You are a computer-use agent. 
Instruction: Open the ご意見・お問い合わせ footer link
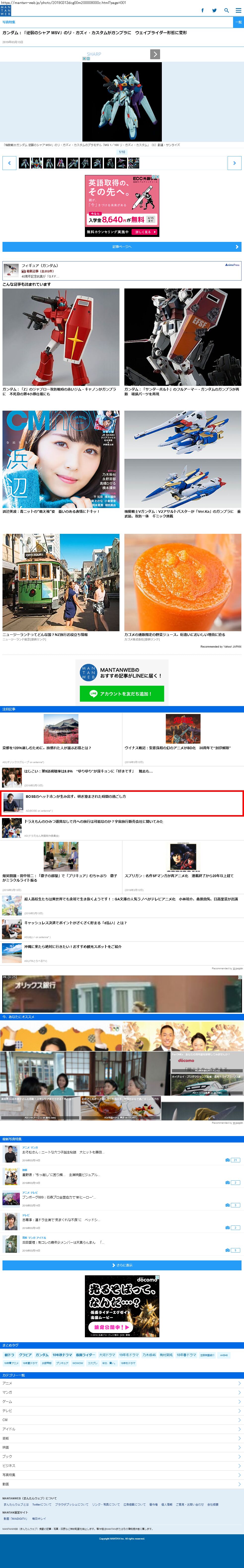tap(190, 1505)
